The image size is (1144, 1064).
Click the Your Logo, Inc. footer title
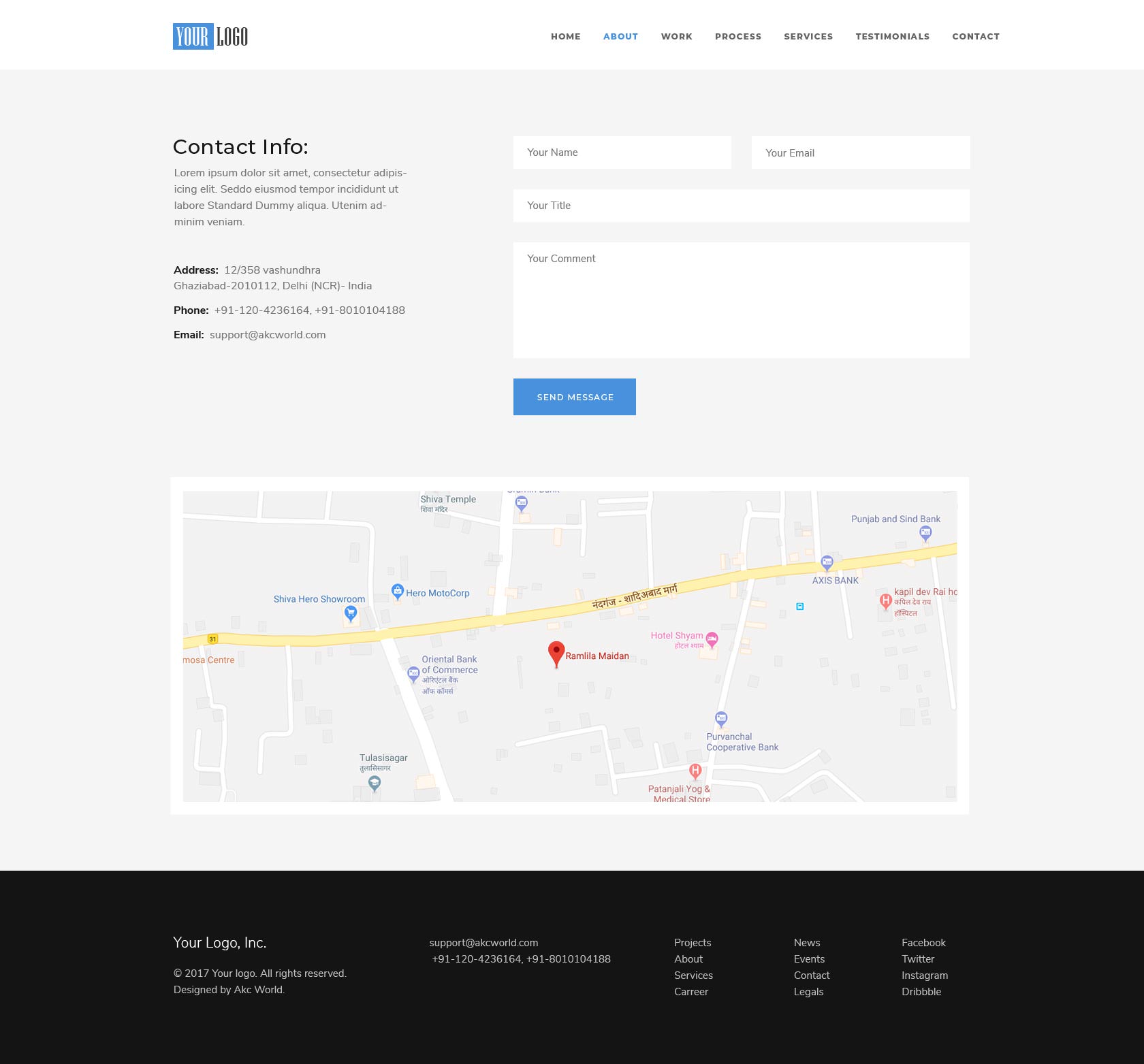point(219,943)
